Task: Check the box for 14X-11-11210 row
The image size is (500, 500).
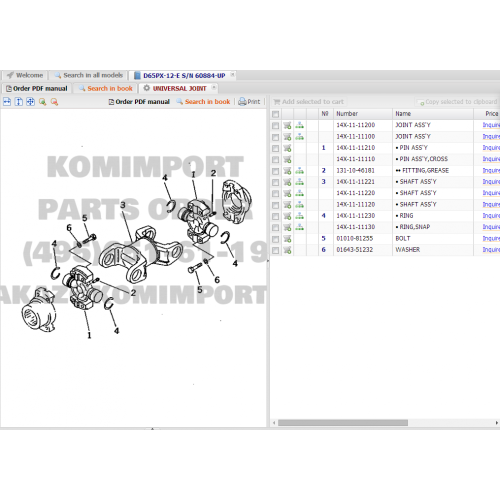Action: coord(275,148)
